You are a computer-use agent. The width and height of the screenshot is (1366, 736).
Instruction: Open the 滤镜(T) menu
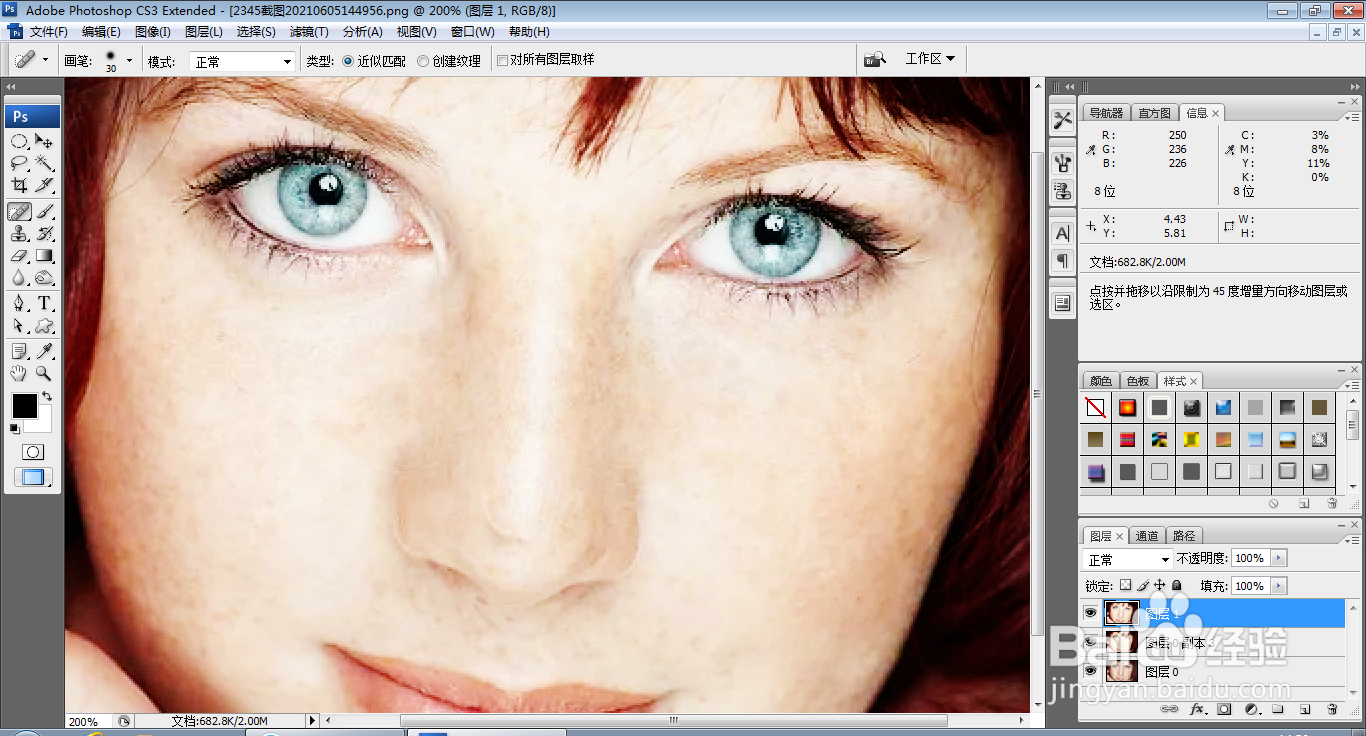[309, 32]
